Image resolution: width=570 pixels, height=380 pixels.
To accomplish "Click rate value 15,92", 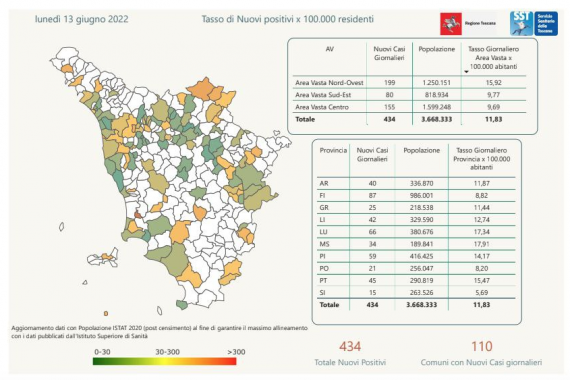I will pos(494,83).
